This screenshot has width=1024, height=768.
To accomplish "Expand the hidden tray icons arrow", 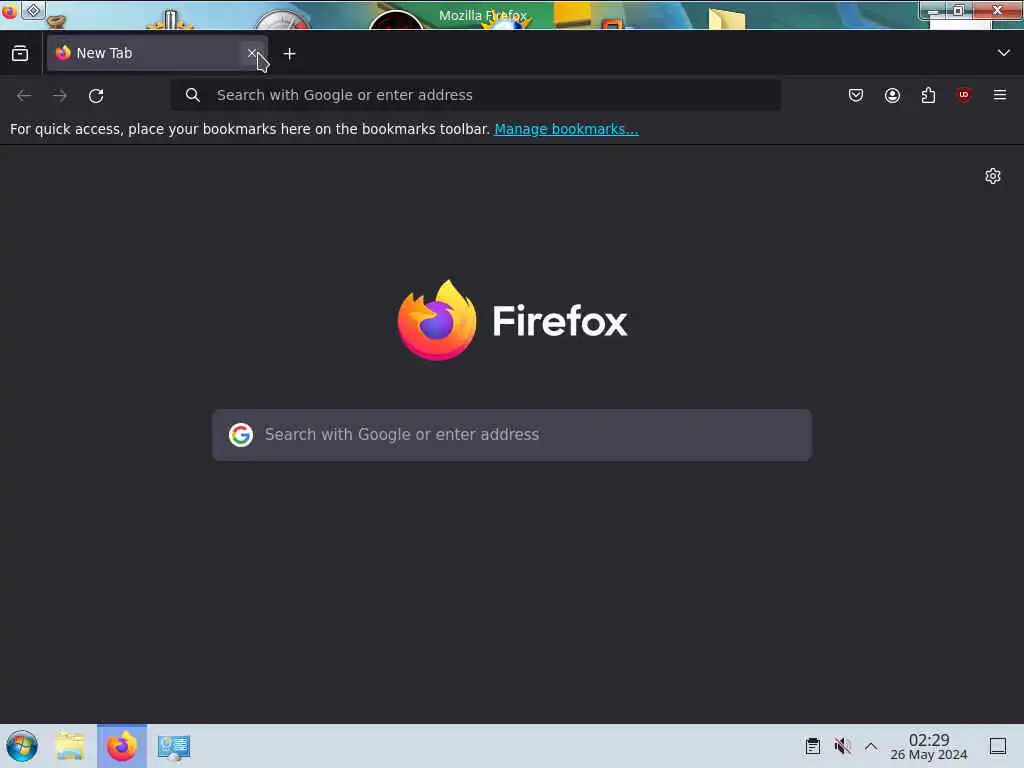I will (871, 746).
